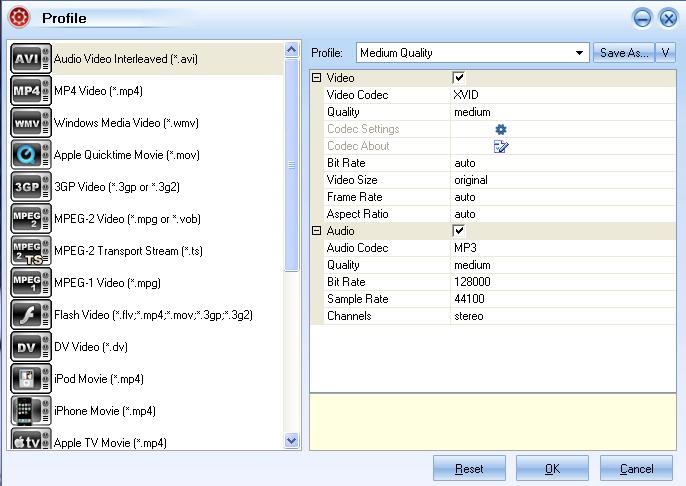
Task: Select MPEG-1 Video (*.mpg) label
Action: click(x=107, y=283)
